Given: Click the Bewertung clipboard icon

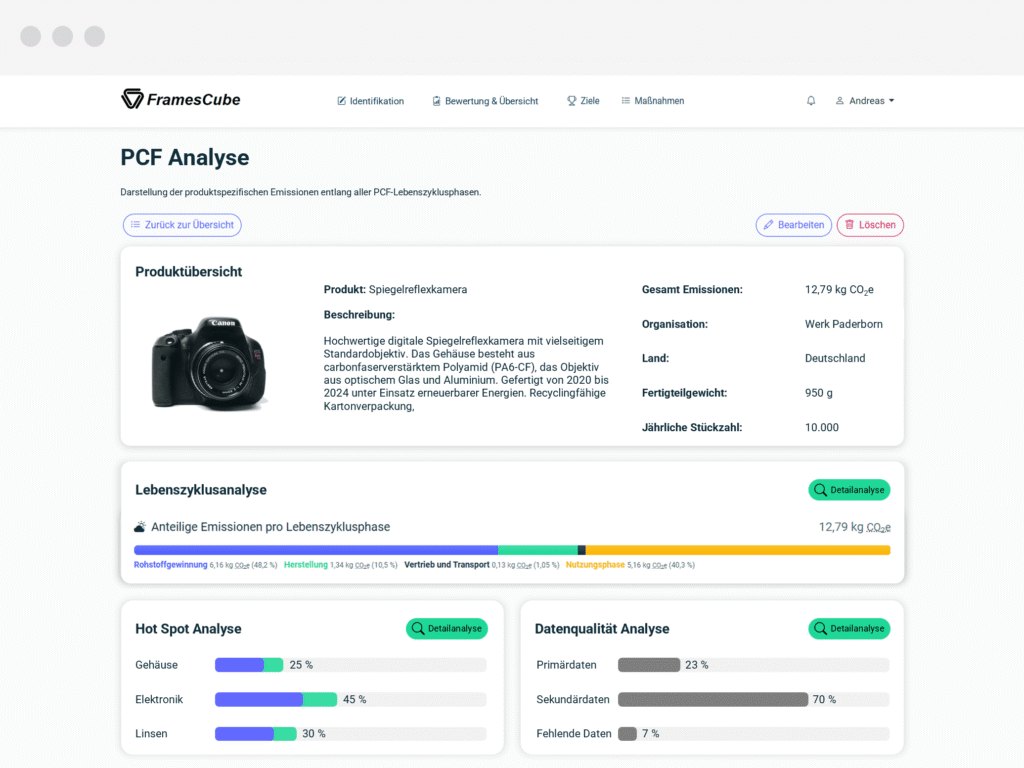Looking at the screenshot, I should [436, 101].
